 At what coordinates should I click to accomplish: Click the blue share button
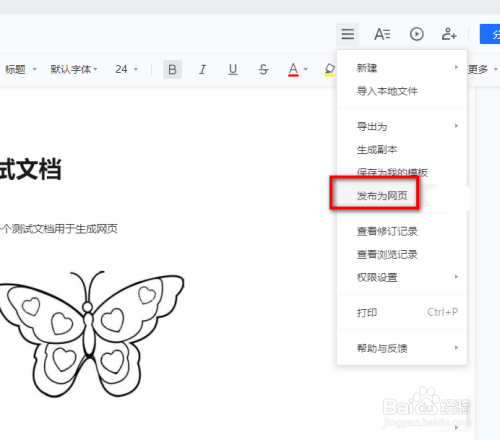[x=490, y=34]
